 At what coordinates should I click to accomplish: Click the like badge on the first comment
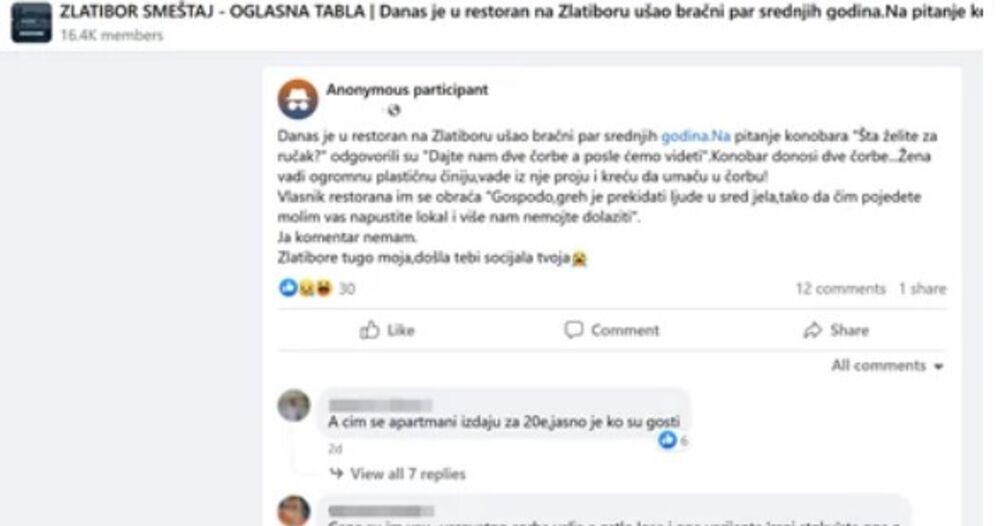click(667, 440)
